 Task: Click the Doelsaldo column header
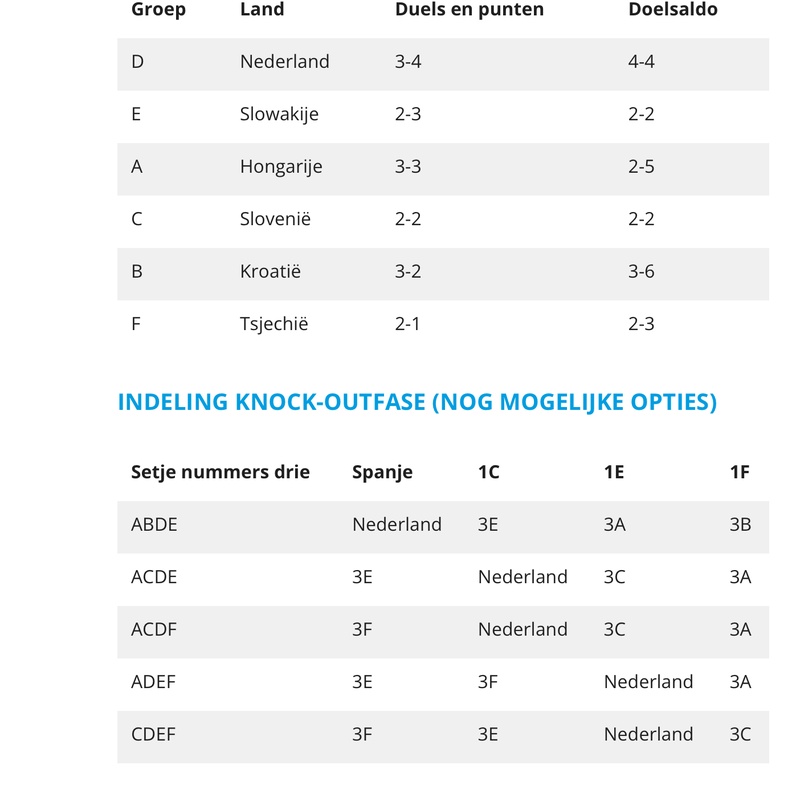pyautogui.click(x=673, y=10)
